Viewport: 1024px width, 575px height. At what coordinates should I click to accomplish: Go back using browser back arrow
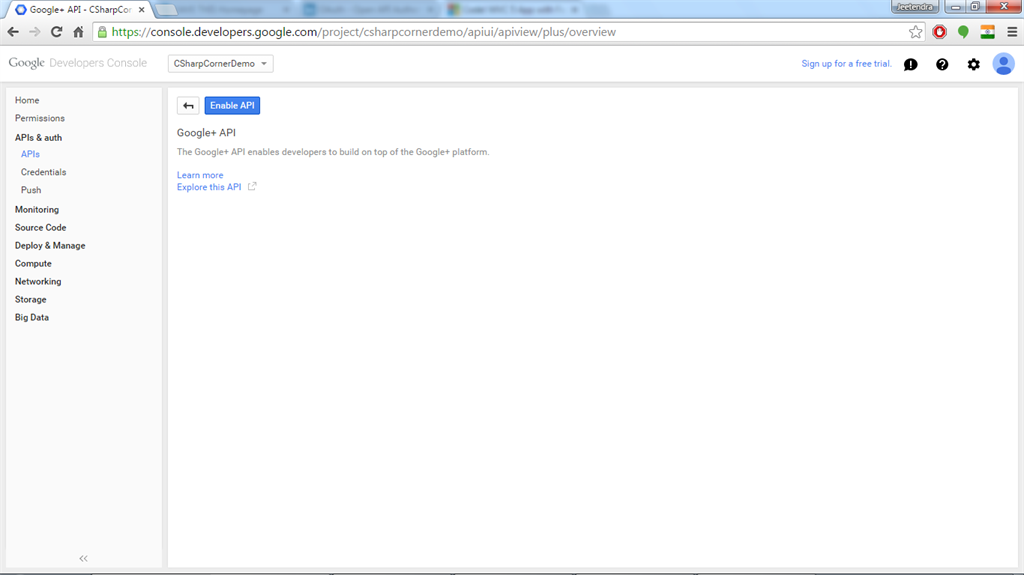[x=13, y=32]
